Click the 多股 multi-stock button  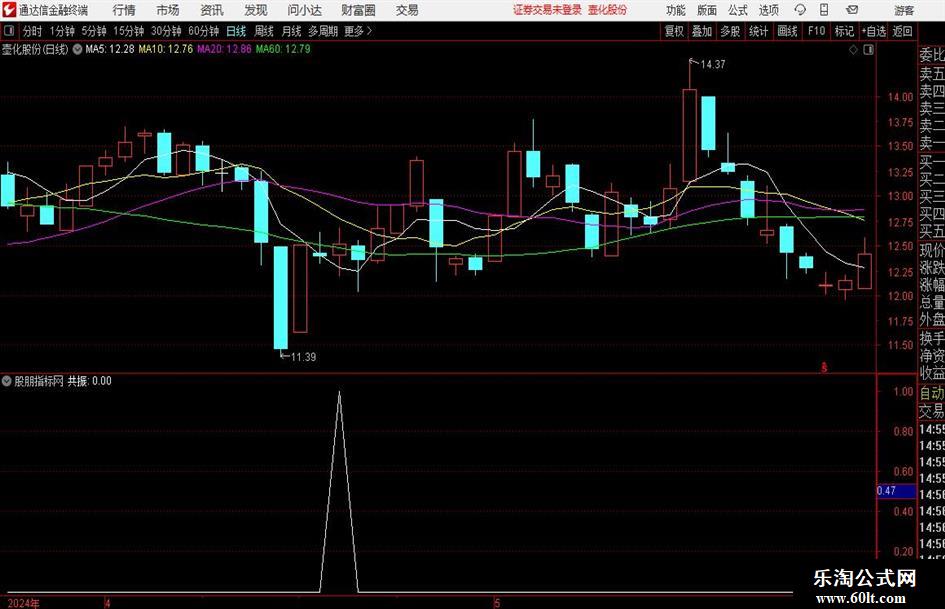coord(730,31)
